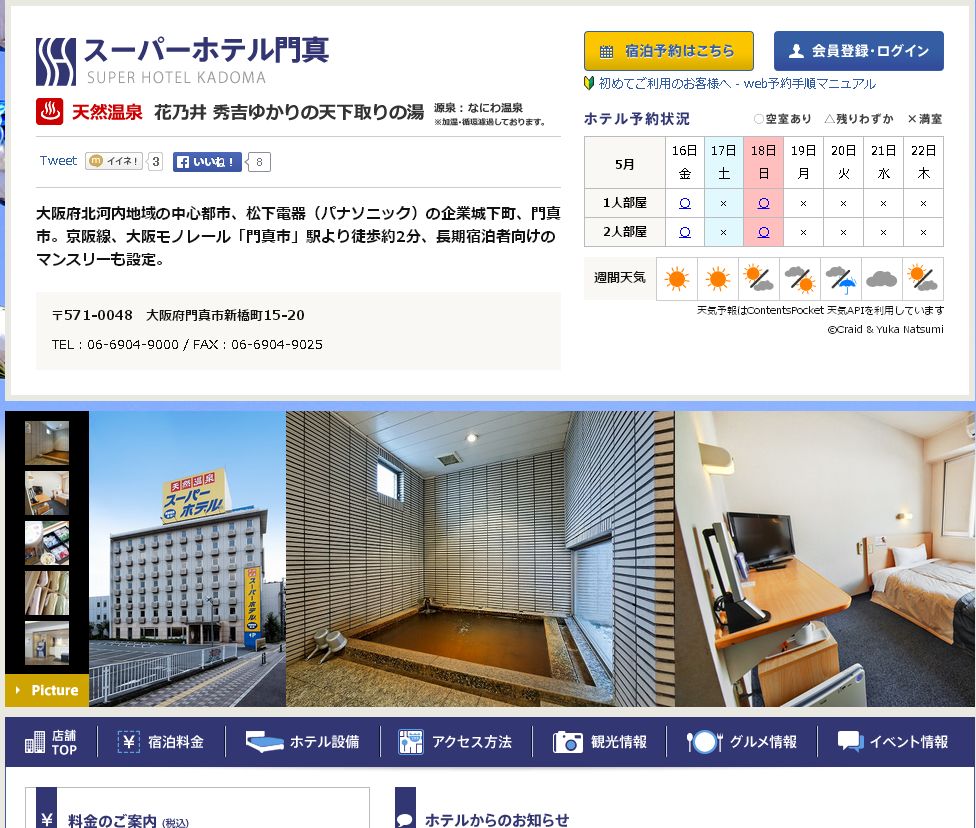Click the hotel building exterior photo

(x=187, y=558)
